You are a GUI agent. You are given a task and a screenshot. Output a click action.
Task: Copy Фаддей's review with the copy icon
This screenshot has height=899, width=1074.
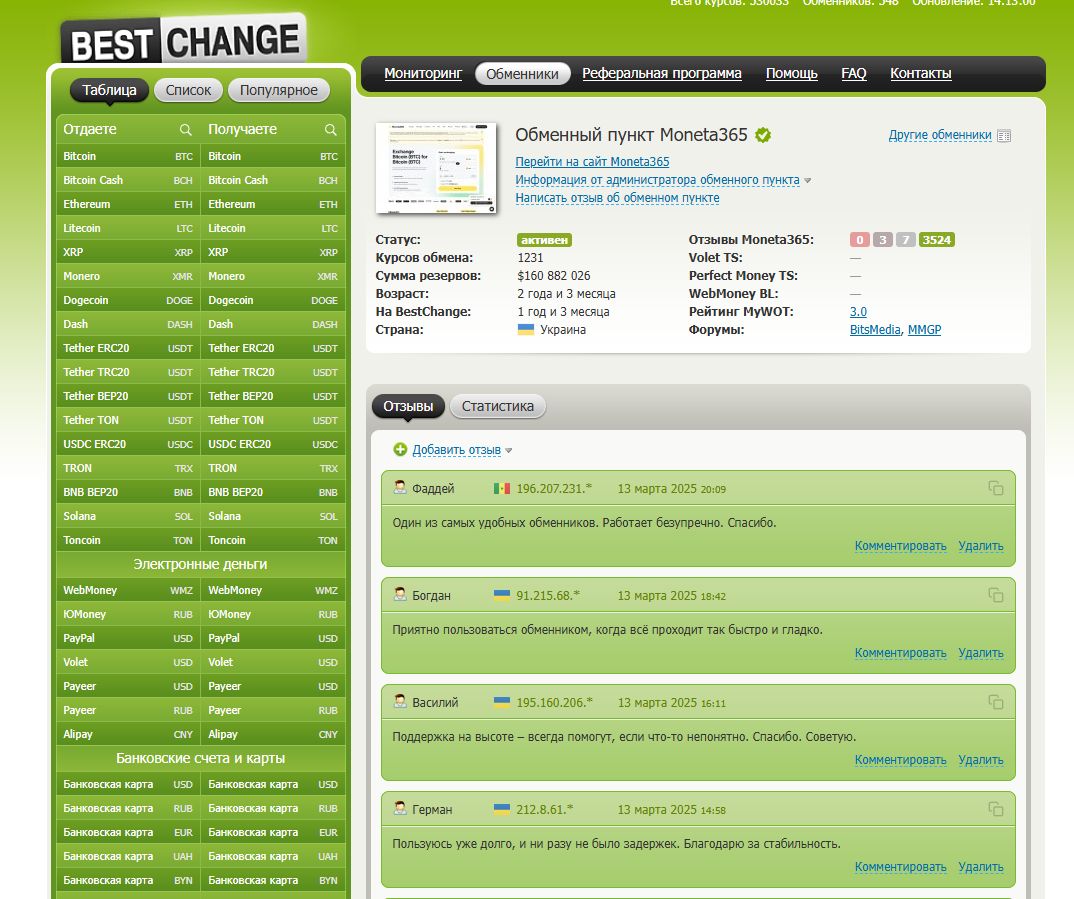point(995,488)
